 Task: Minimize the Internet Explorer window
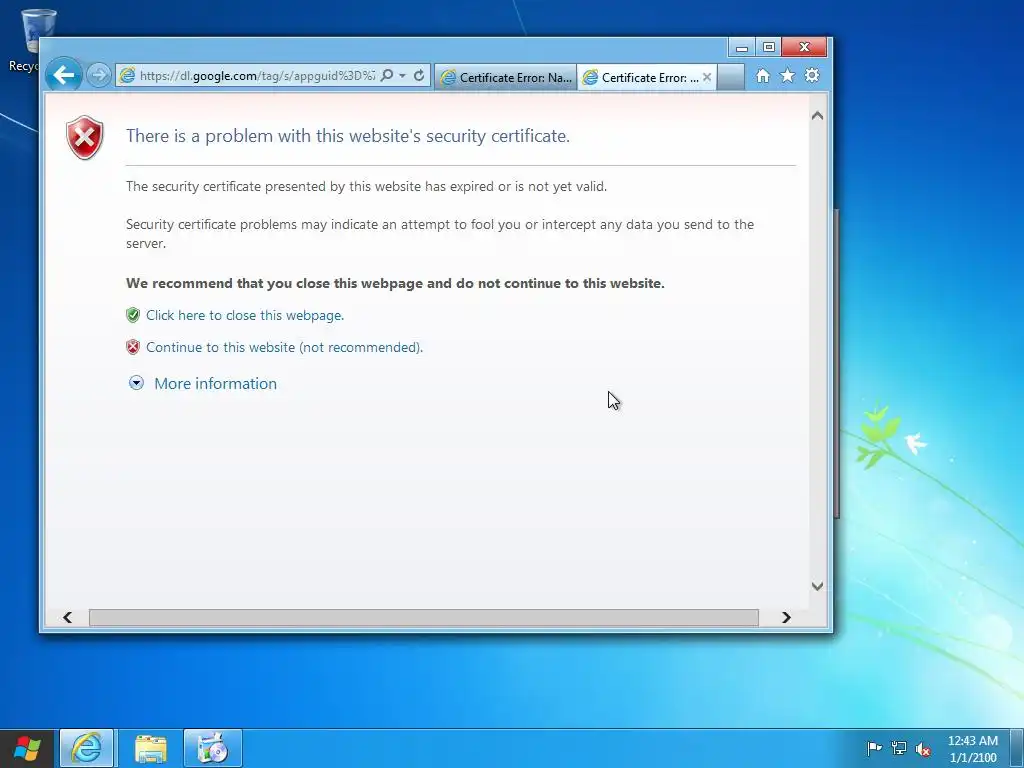742,48
